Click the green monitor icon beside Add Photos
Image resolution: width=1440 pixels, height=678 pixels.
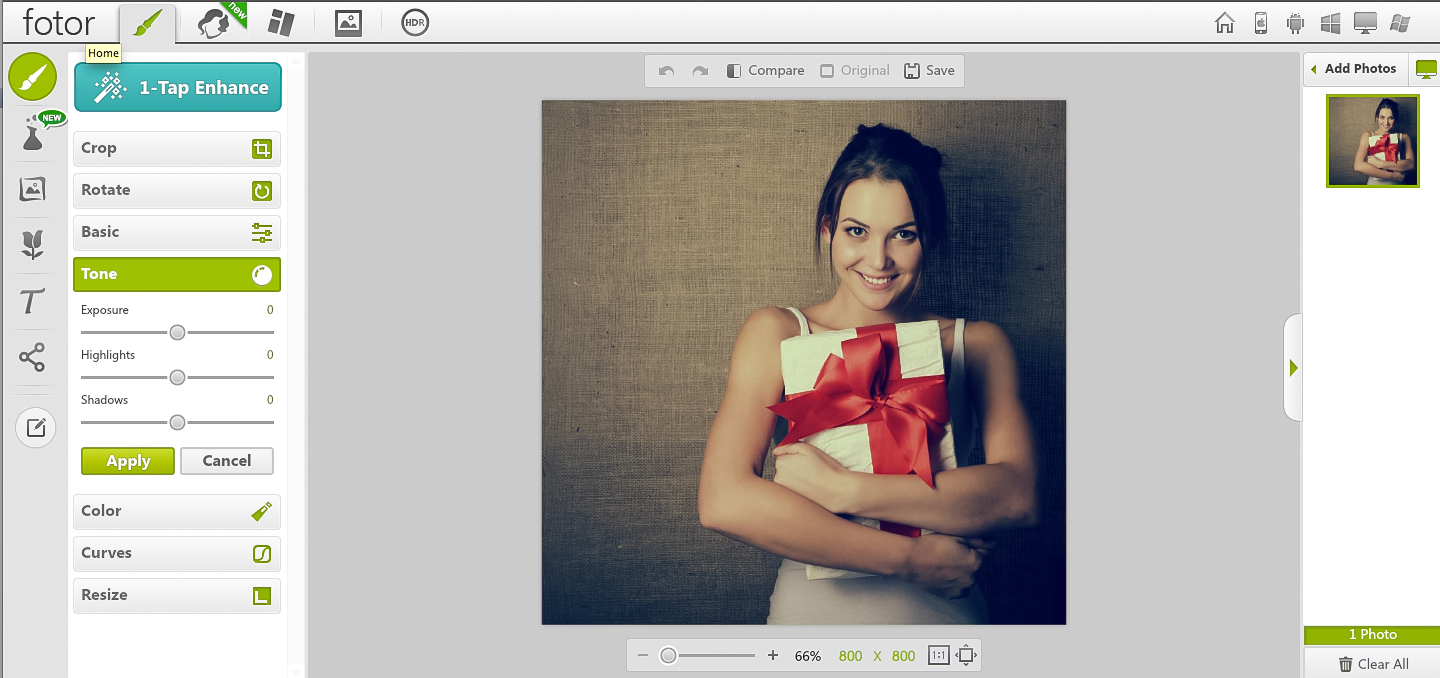click(x=1427, y=70)
